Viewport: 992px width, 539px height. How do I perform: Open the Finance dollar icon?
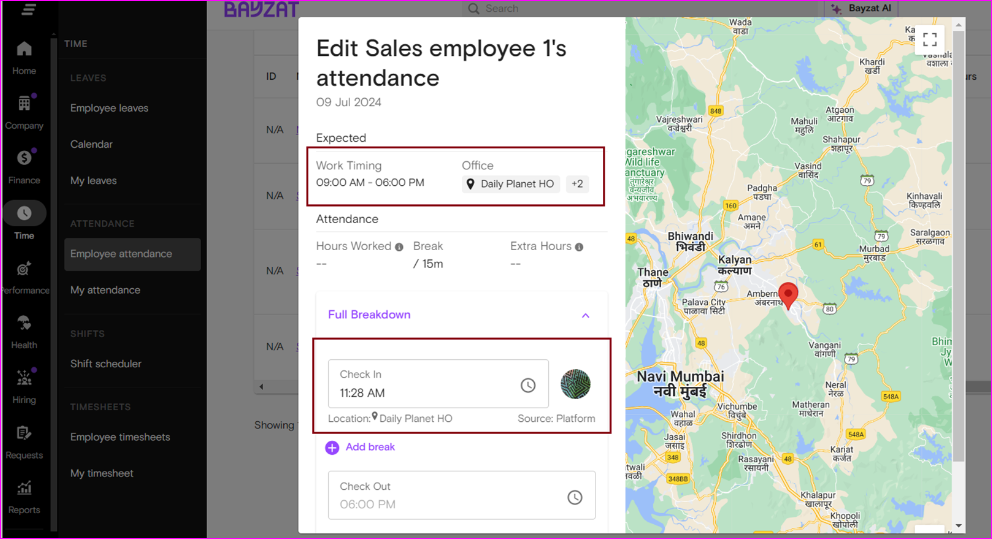[x=24, y=158]
